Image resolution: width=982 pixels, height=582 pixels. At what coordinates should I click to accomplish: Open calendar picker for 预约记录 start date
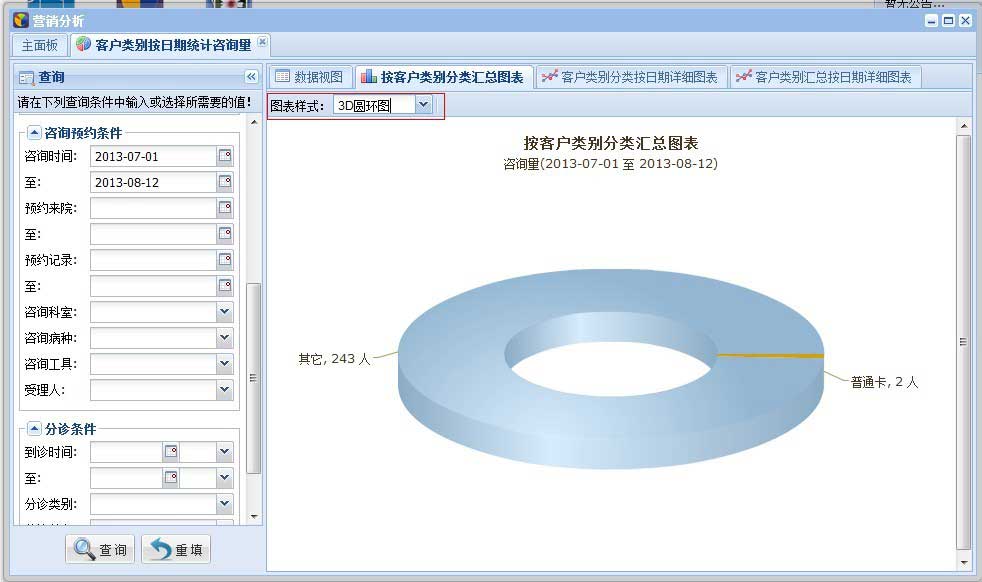[225, 260]
